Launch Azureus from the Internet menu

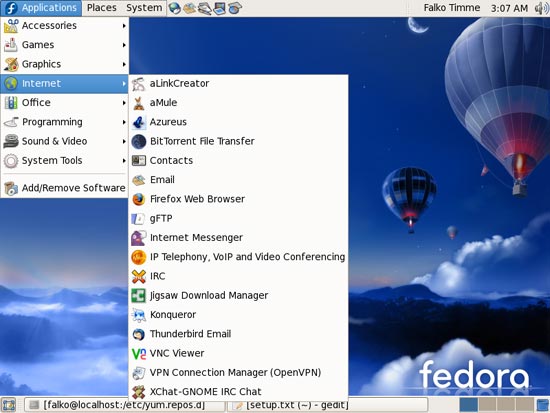239,122
